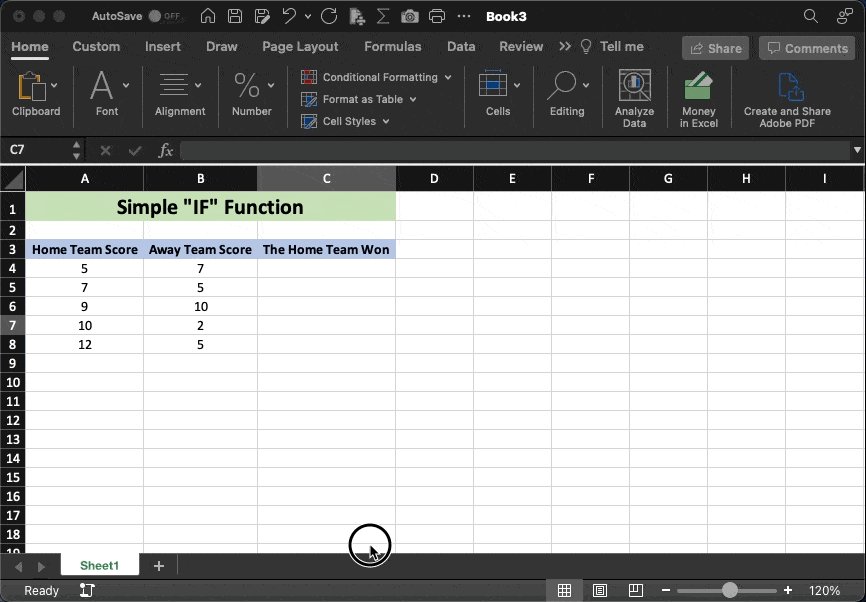Click the Select All corner triangle
The width and height of the screenshot is (866, 602).
(13, 179)
